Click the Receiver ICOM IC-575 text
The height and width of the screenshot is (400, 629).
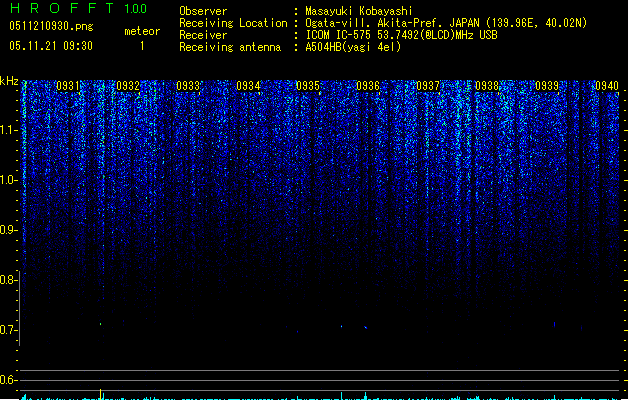pos(401,35)
